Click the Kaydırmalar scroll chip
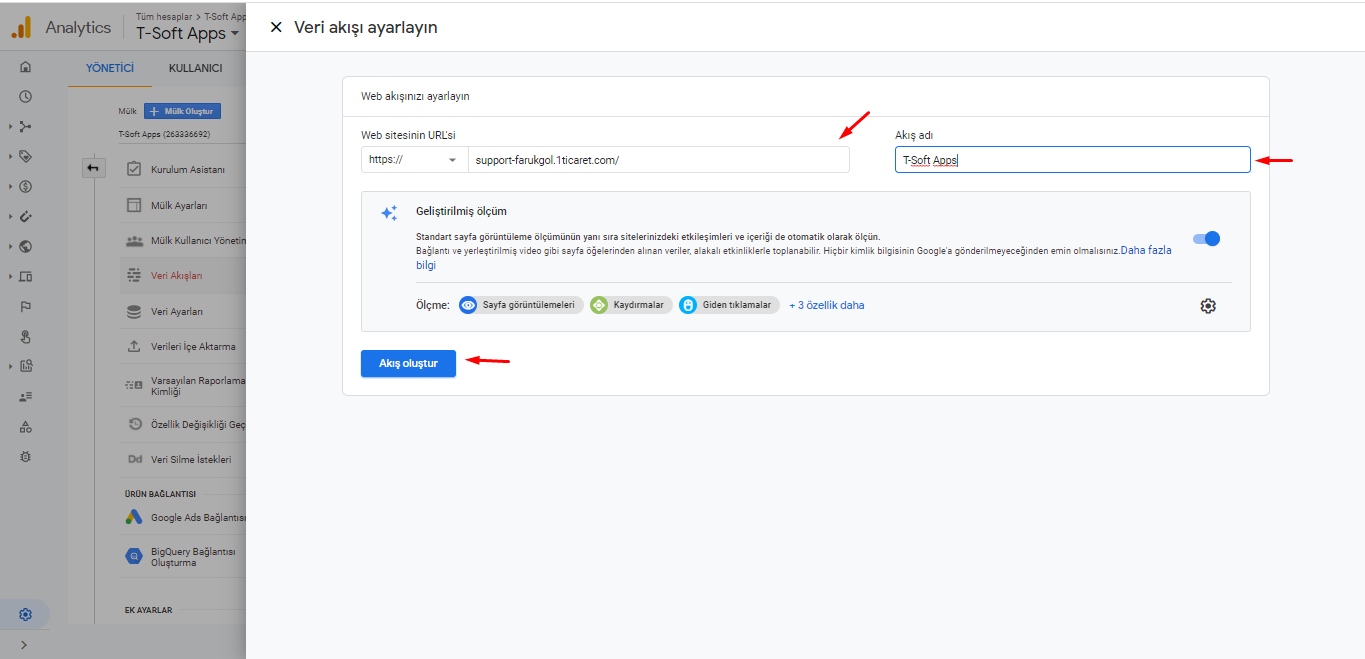 [x=630, y=305]
